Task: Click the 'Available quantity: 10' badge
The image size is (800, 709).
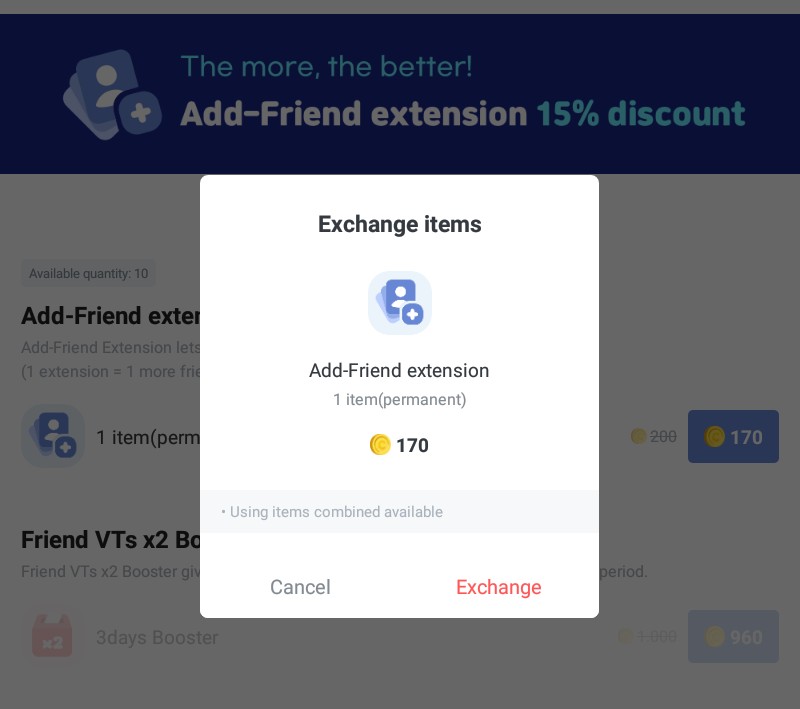Action: click(88, 274)
